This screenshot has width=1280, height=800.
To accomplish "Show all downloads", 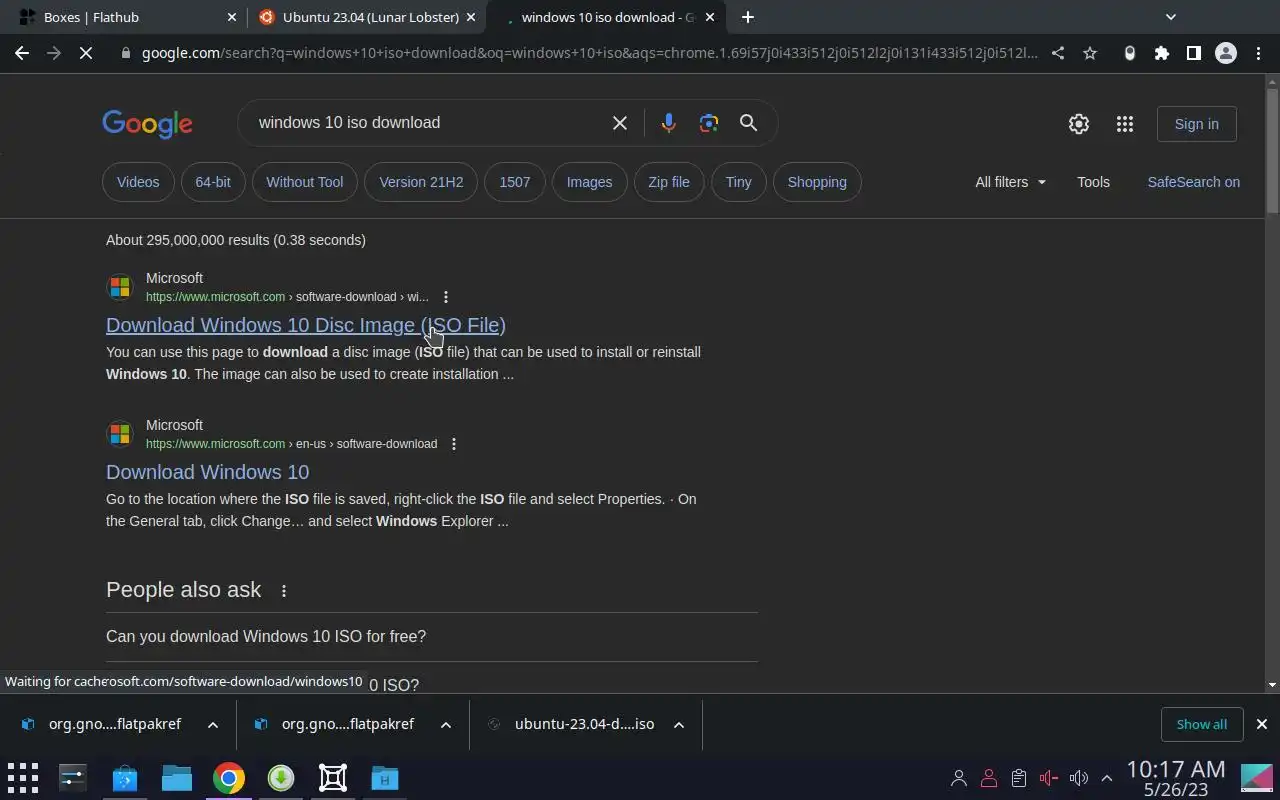I will click(1202, 724).
